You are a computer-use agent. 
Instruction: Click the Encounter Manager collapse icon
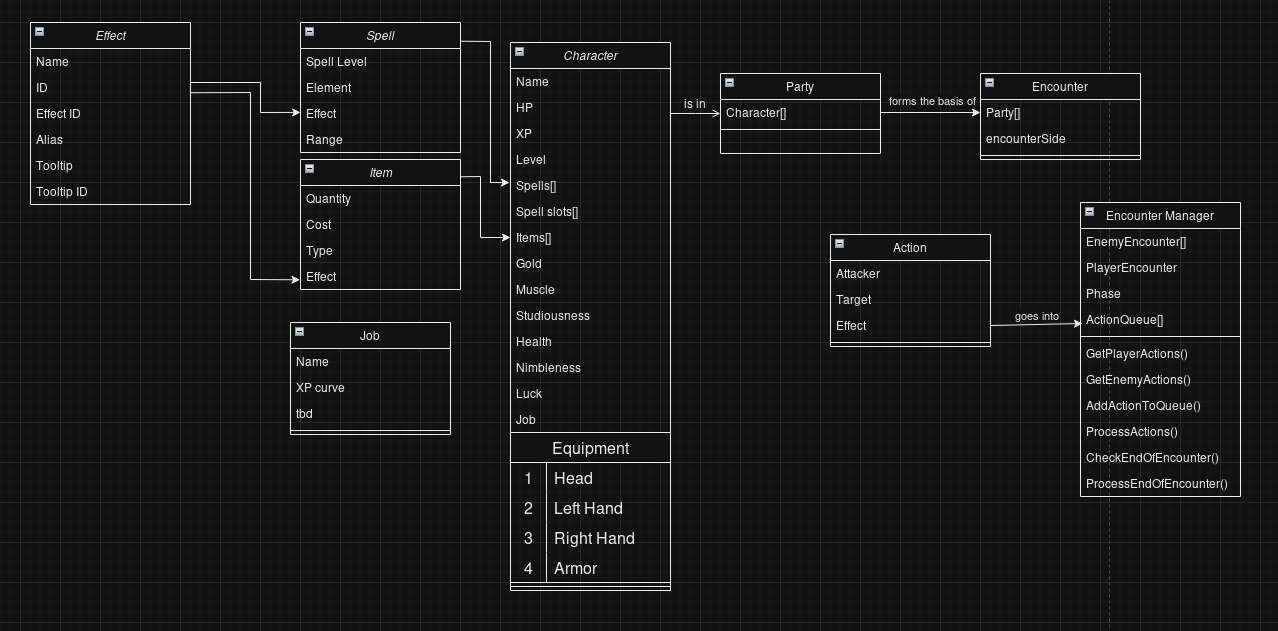[x=1089, y=212]
